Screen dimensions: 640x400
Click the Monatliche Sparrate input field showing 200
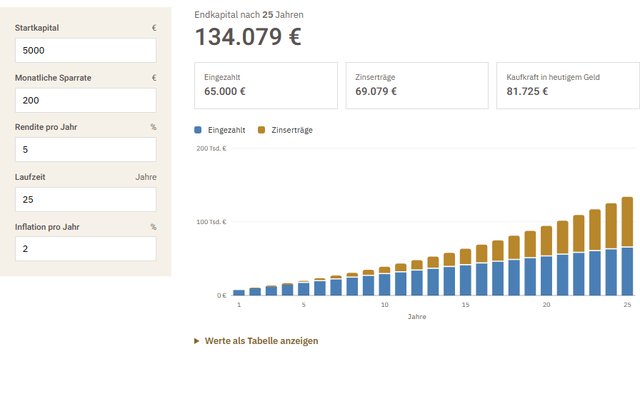tap(86, 100)
